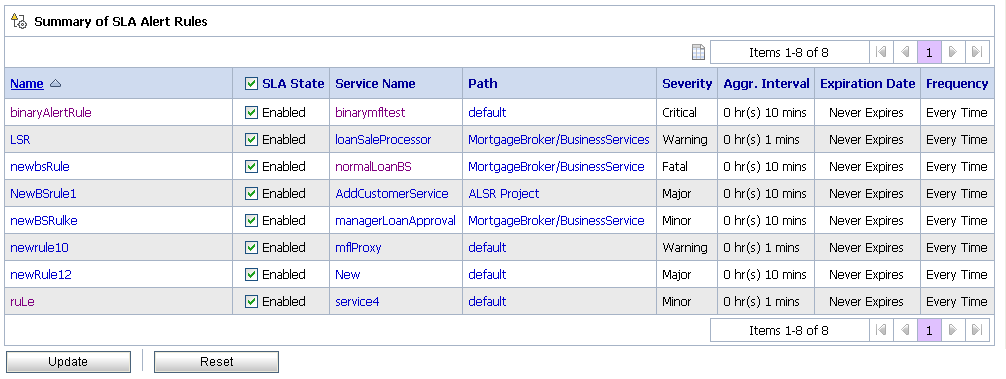Open the AddCustomerService service link
Screen dimensions: 1006x379
coord(392,193)
